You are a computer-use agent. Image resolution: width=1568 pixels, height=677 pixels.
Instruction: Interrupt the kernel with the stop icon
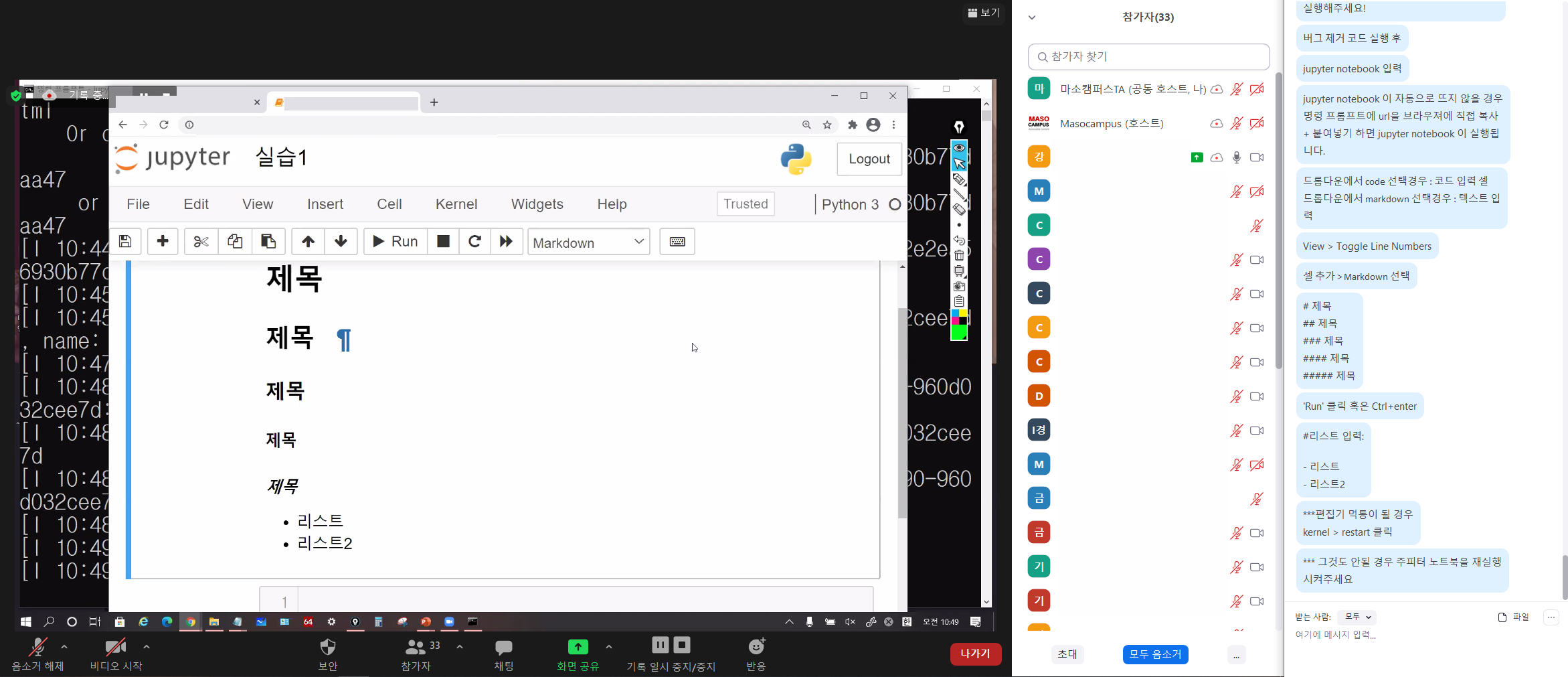(443, 242)
